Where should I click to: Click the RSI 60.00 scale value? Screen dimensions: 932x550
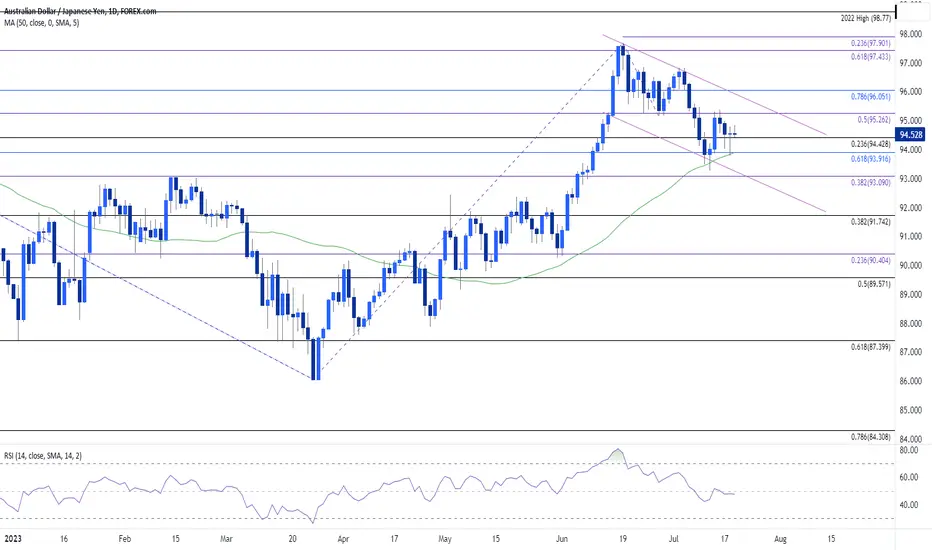909,477
